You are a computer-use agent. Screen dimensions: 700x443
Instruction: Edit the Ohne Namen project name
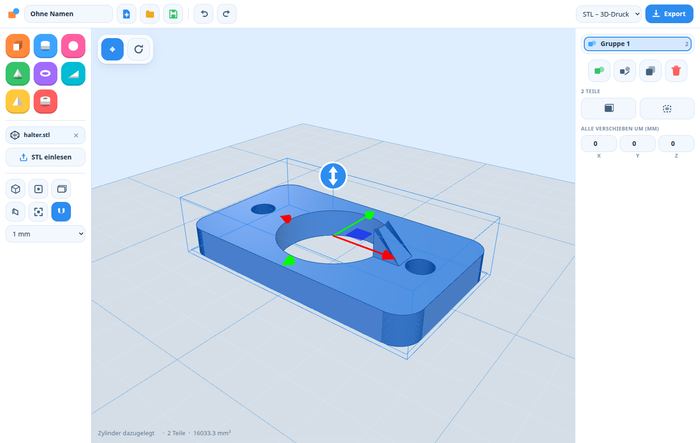tap(68, 14)
